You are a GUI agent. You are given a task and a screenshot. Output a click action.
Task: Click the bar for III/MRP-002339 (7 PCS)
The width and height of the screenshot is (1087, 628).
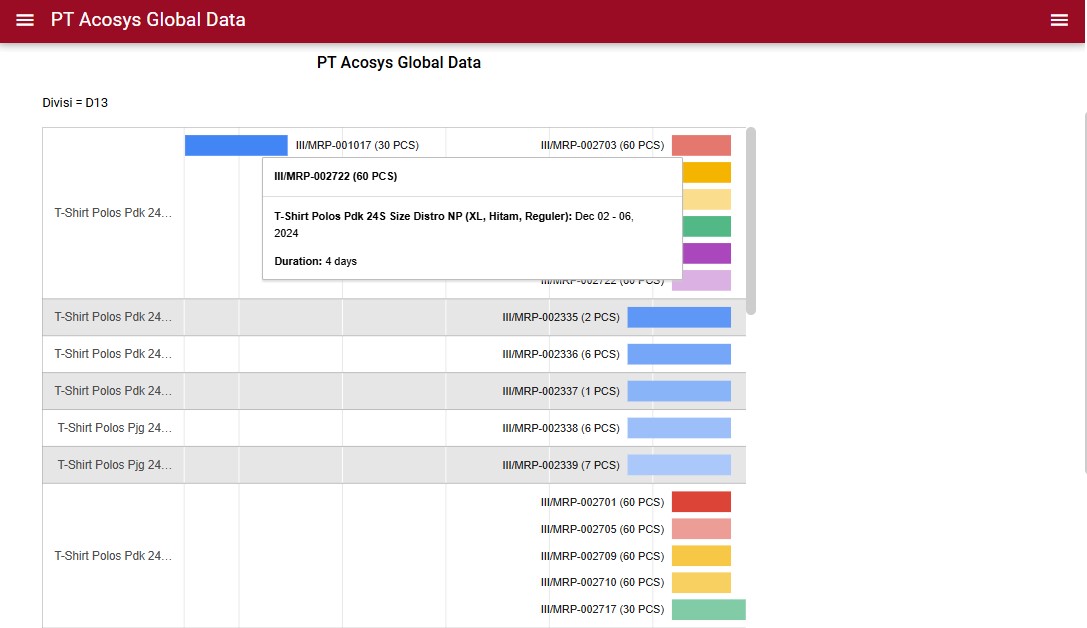coord(679,465)
